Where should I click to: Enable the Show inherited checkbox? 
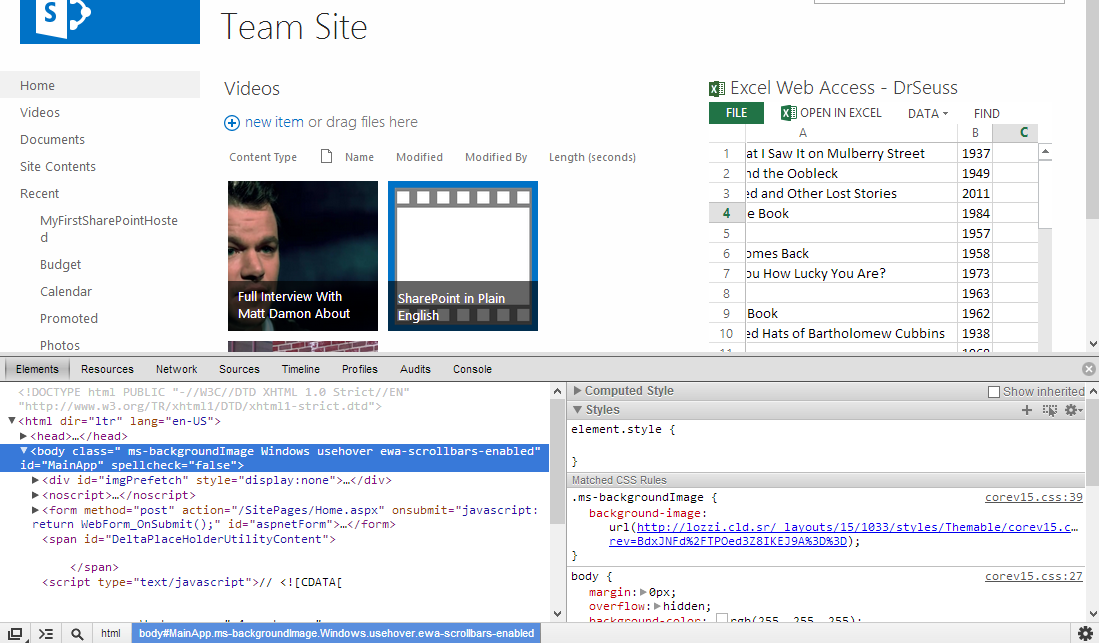click(x=994, y=391)
